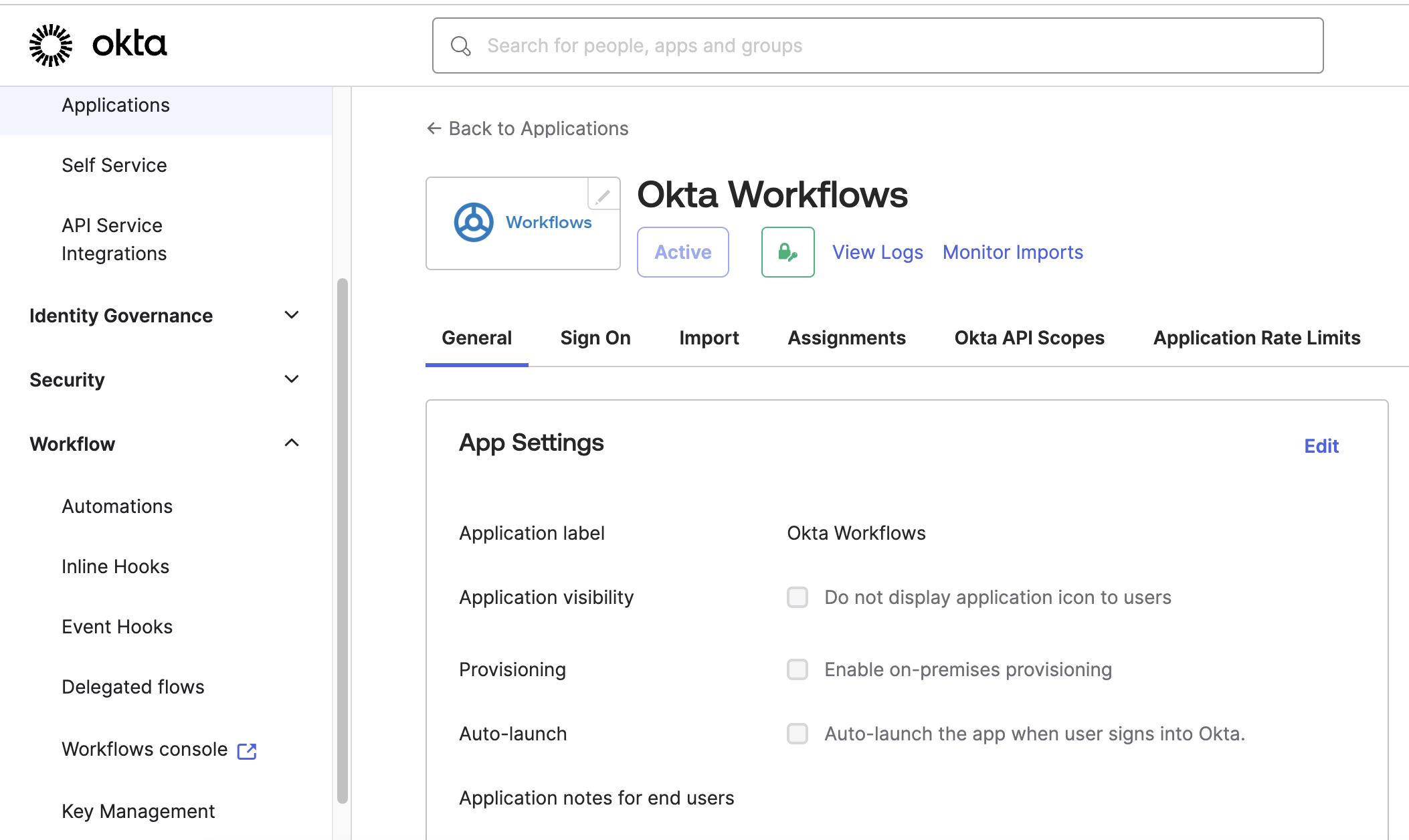The width and height of the screenshot is (1409, 840).
Task: Click Edit in App Settings
Action: coord(1321,446)
